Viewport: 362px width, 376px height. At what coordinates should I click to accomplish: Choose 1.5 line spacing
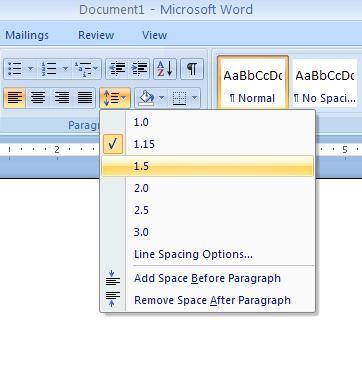click(x=207, y=166)
